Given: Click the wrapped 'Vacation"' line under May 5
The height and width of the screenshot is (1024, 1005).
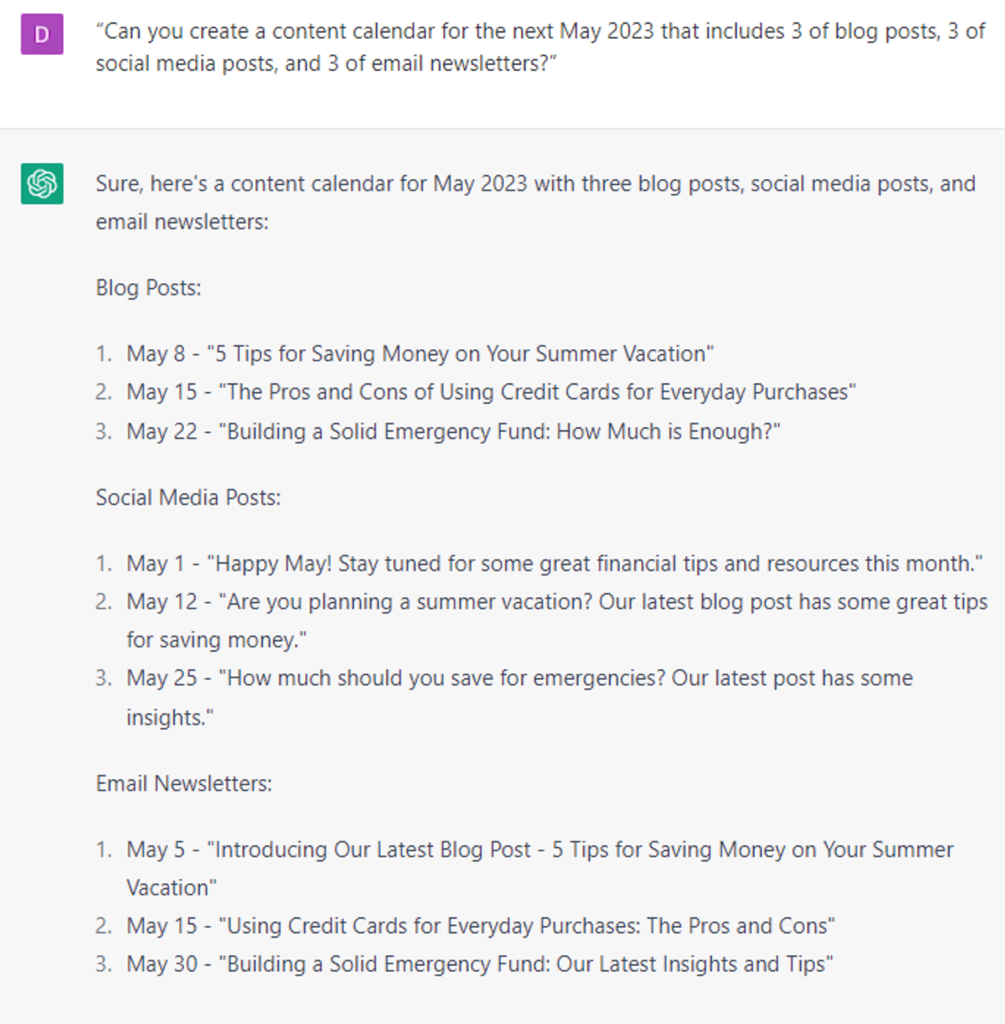Looking at the screenshot, I should [172, 888].
